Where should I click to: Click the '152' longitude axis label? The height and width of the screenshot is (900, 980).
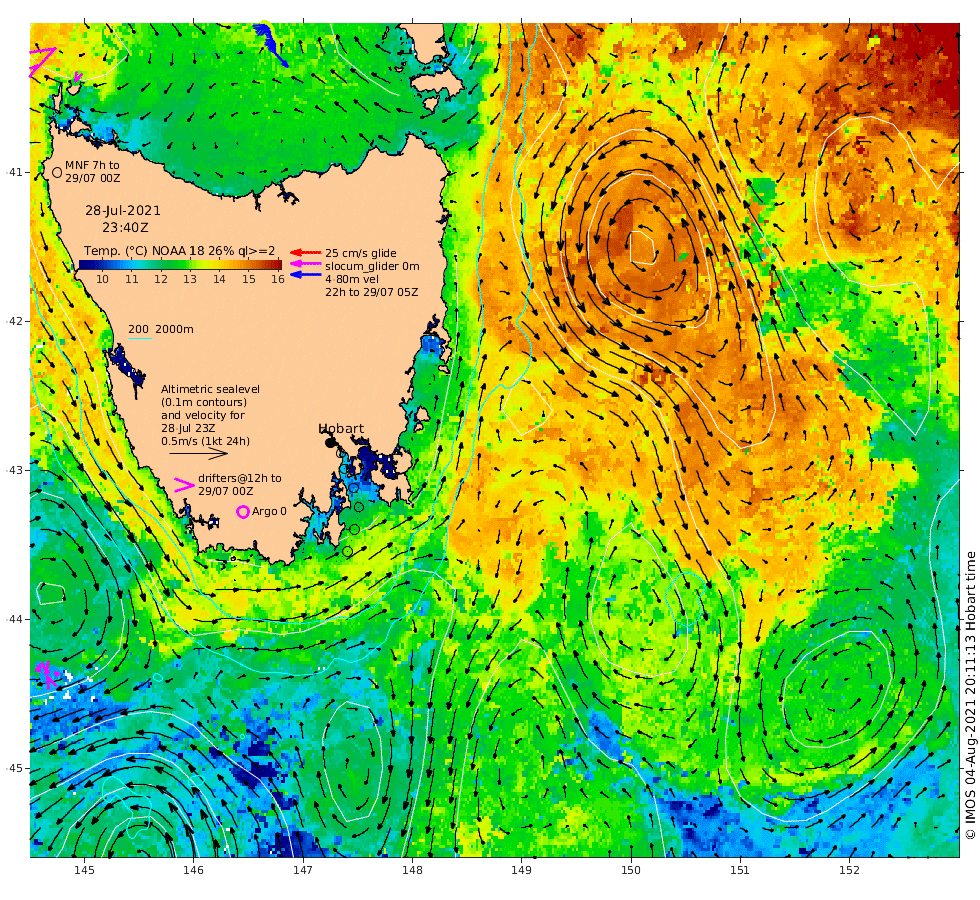(x=849, y=870)
